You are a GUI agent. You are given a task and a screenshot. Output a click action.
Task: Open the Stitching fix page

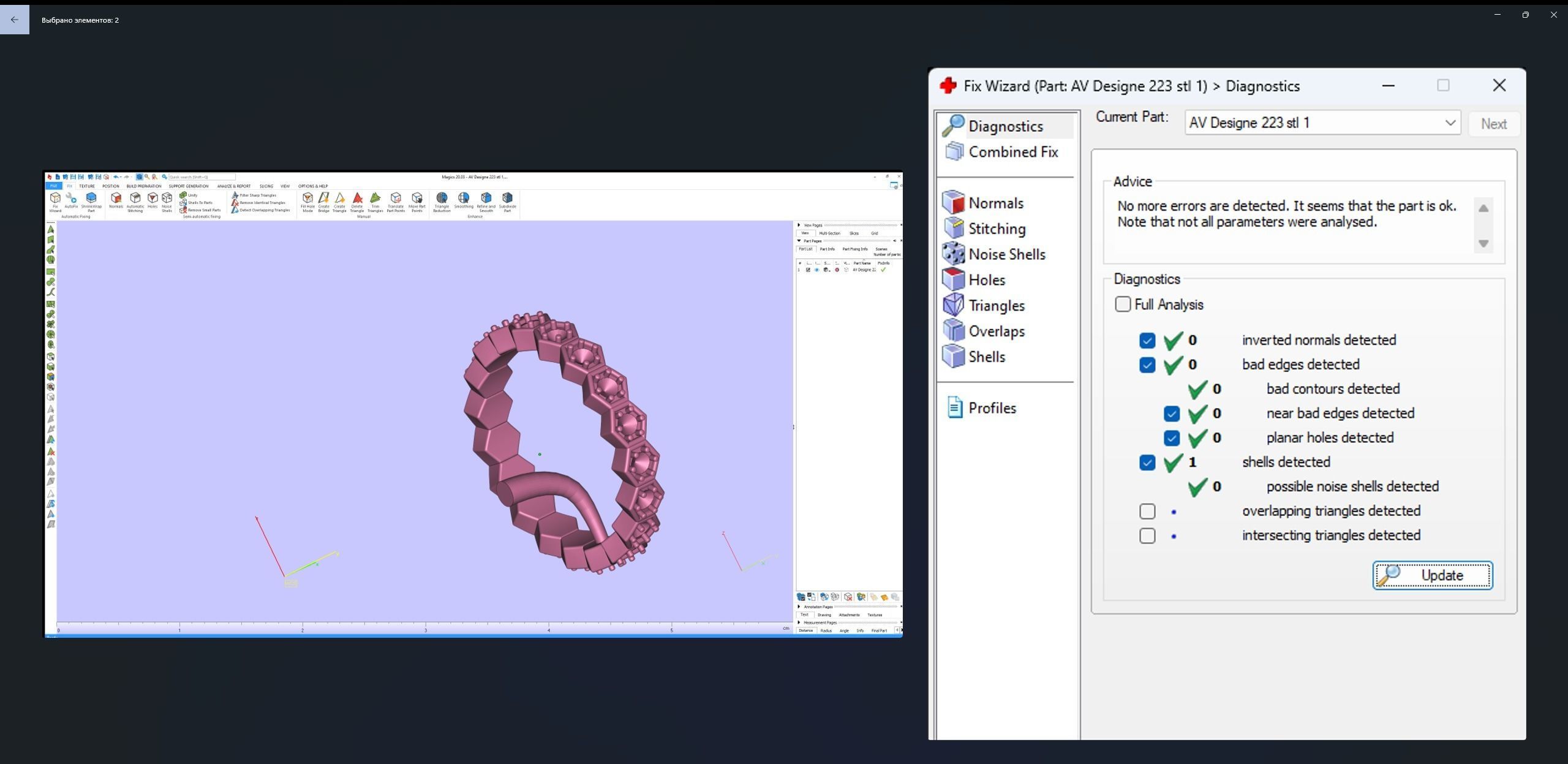pos(997,229)
